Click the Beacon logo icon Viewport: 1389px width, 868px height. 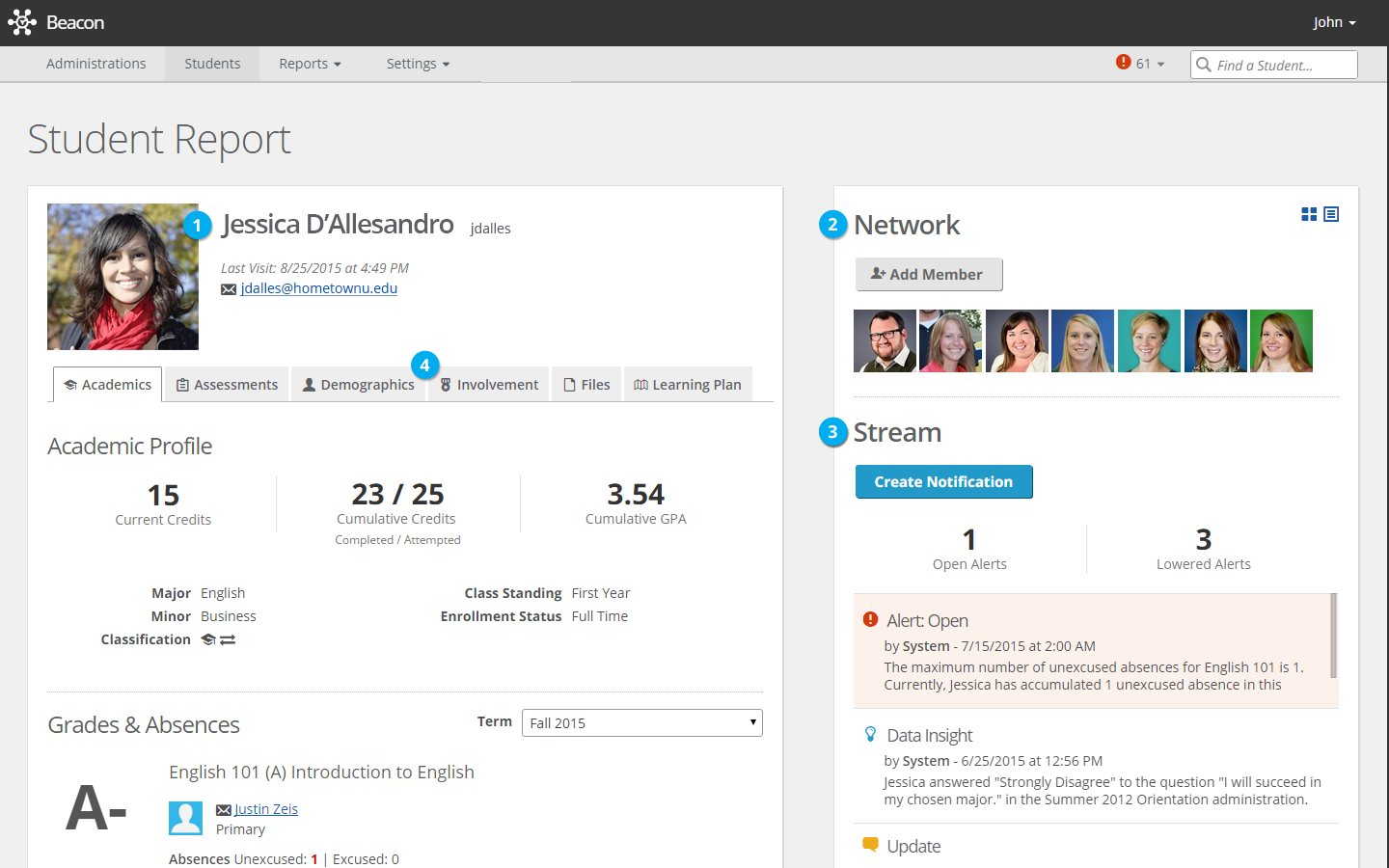21,22
